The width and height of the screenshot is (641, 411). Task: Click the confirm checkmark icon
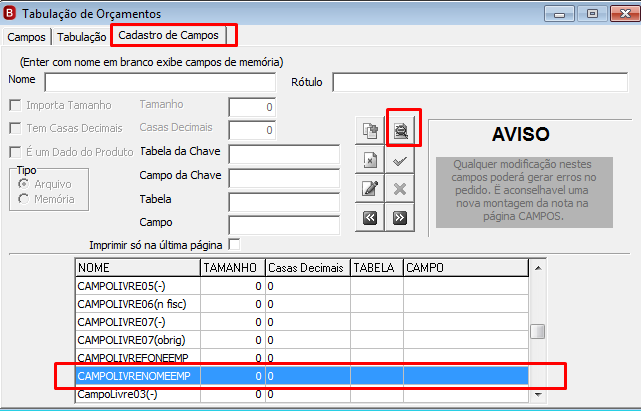coord(399,161)
